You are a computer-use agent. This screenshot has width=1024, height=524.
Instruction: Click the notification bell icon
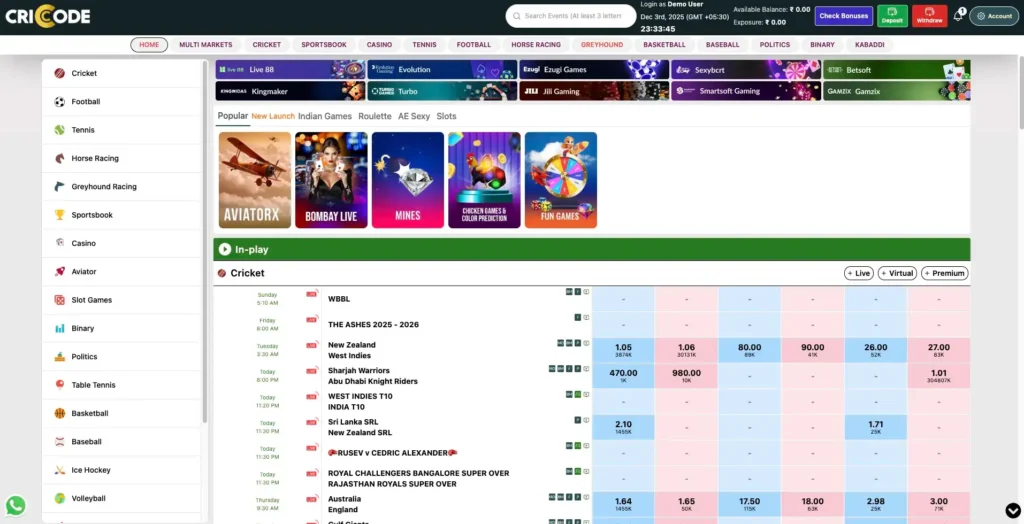pos(957,16)
